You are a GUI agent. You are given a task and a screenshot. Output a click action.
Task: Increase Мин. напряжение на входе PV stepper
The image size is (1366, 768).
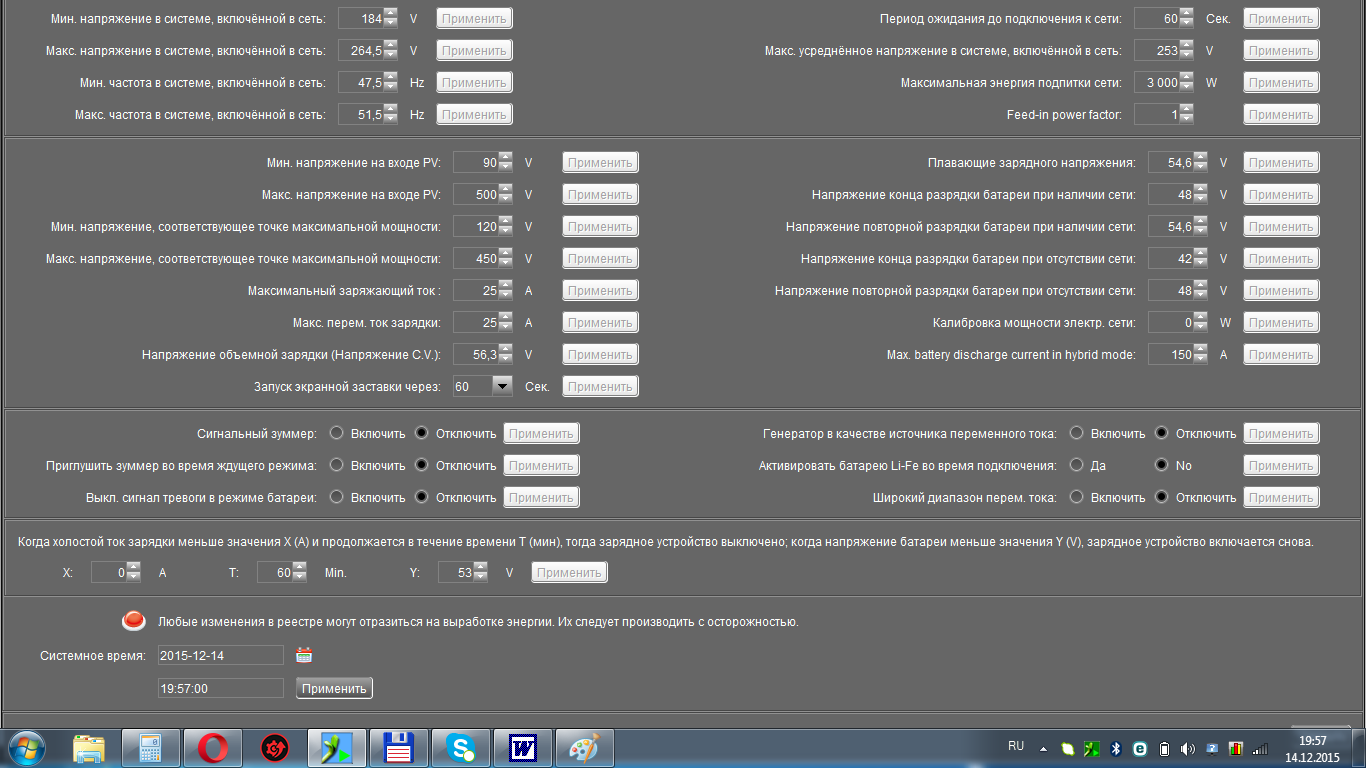506,157
